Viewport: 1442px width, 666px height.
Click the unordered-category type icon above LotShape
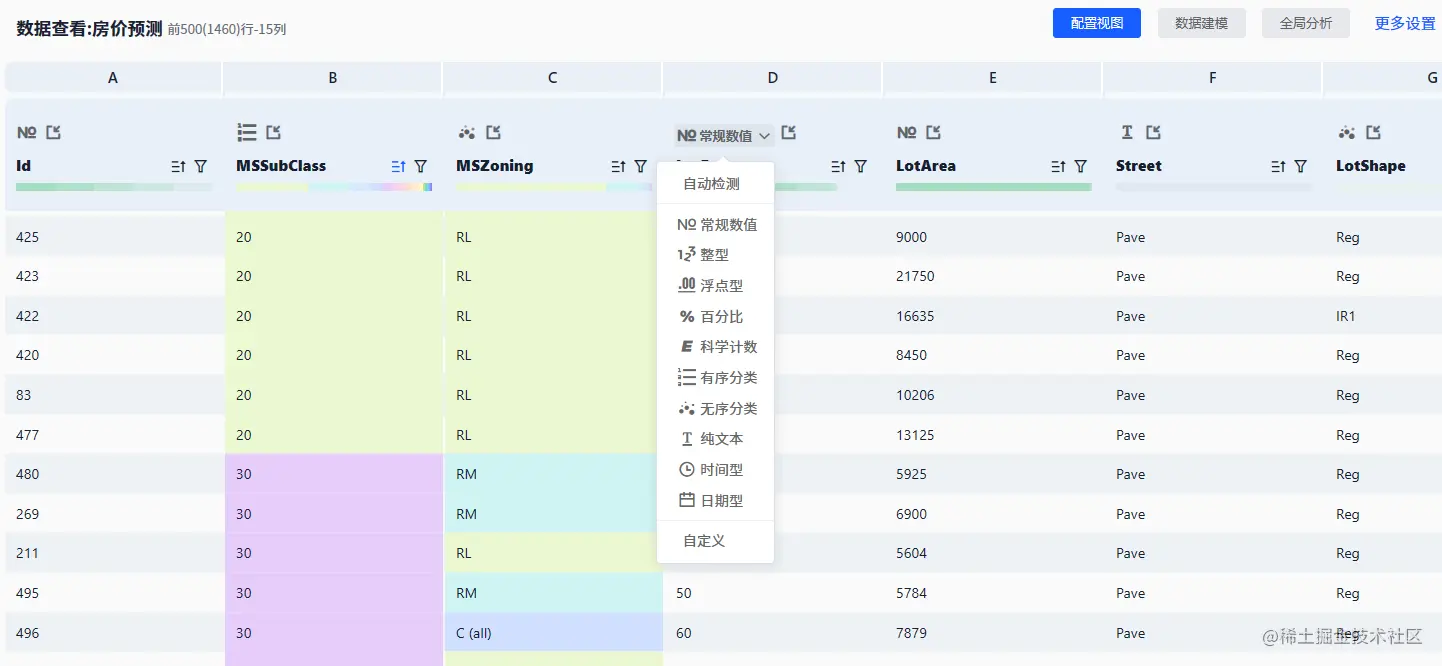pos(1346,132)
